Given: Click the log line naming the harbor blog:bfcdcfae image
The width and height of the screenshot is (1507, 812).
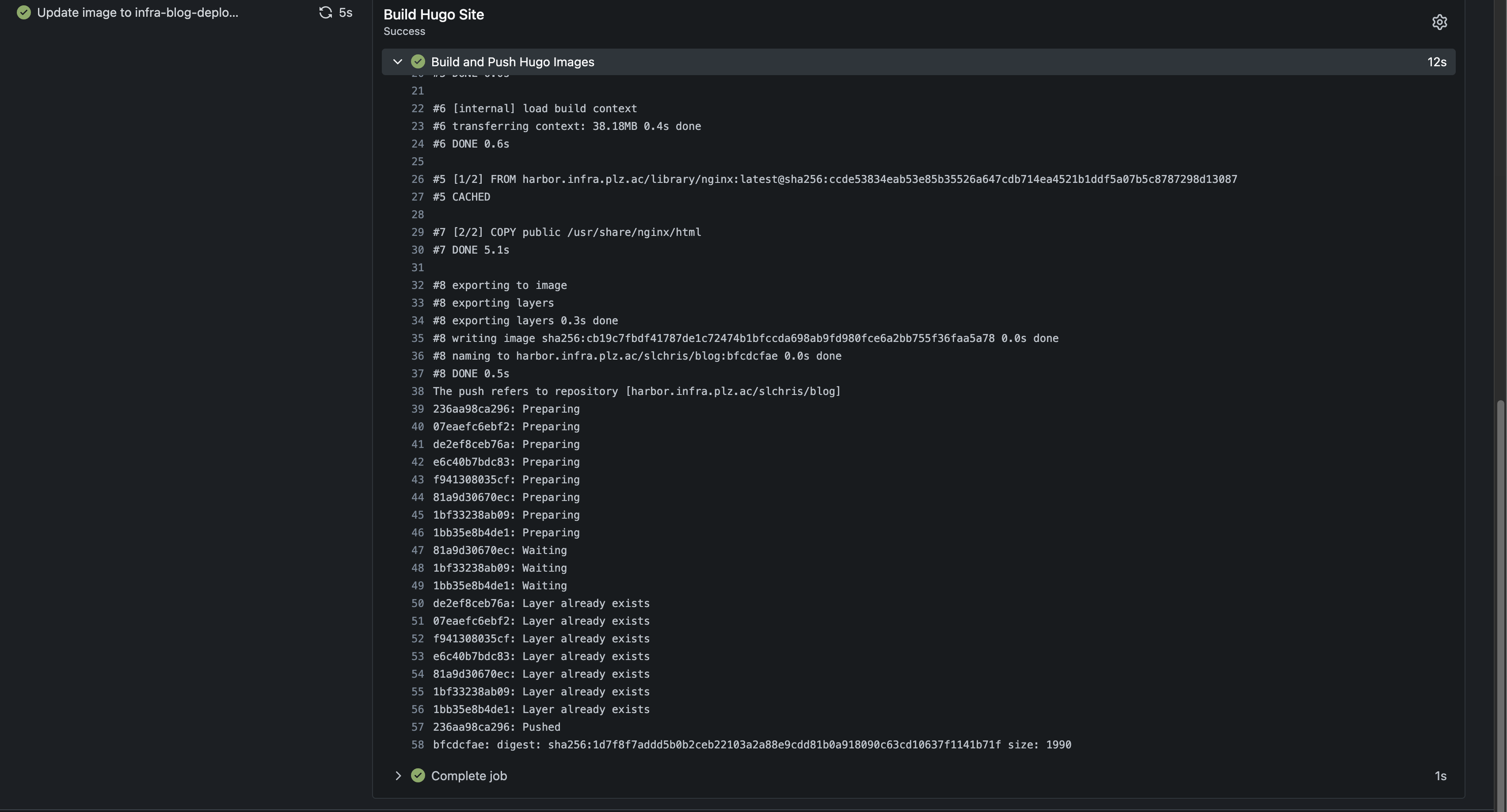Looking at the screenshot, I should tap(636, 356).
